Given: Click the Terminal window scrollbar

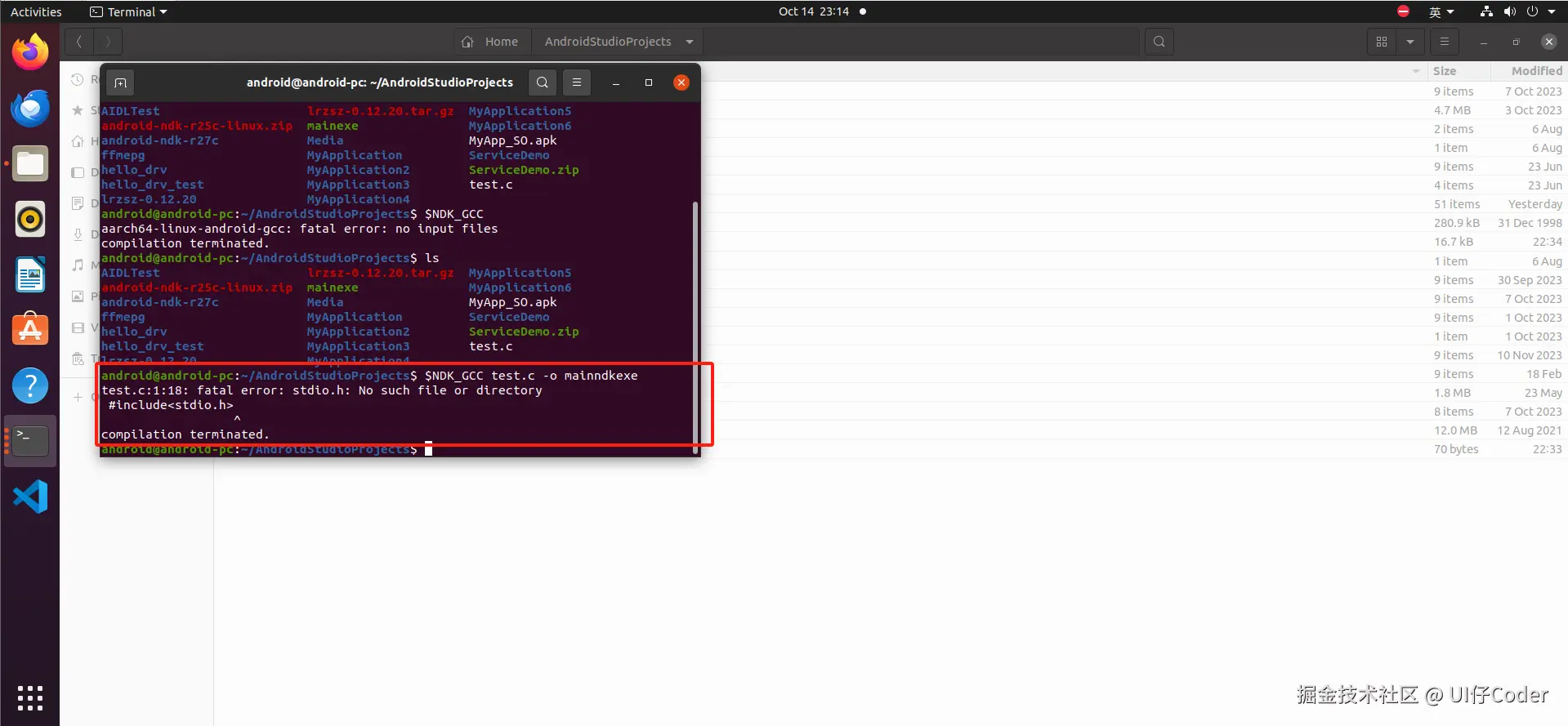Looking at the screenshot, I should [x=695, y=327].
